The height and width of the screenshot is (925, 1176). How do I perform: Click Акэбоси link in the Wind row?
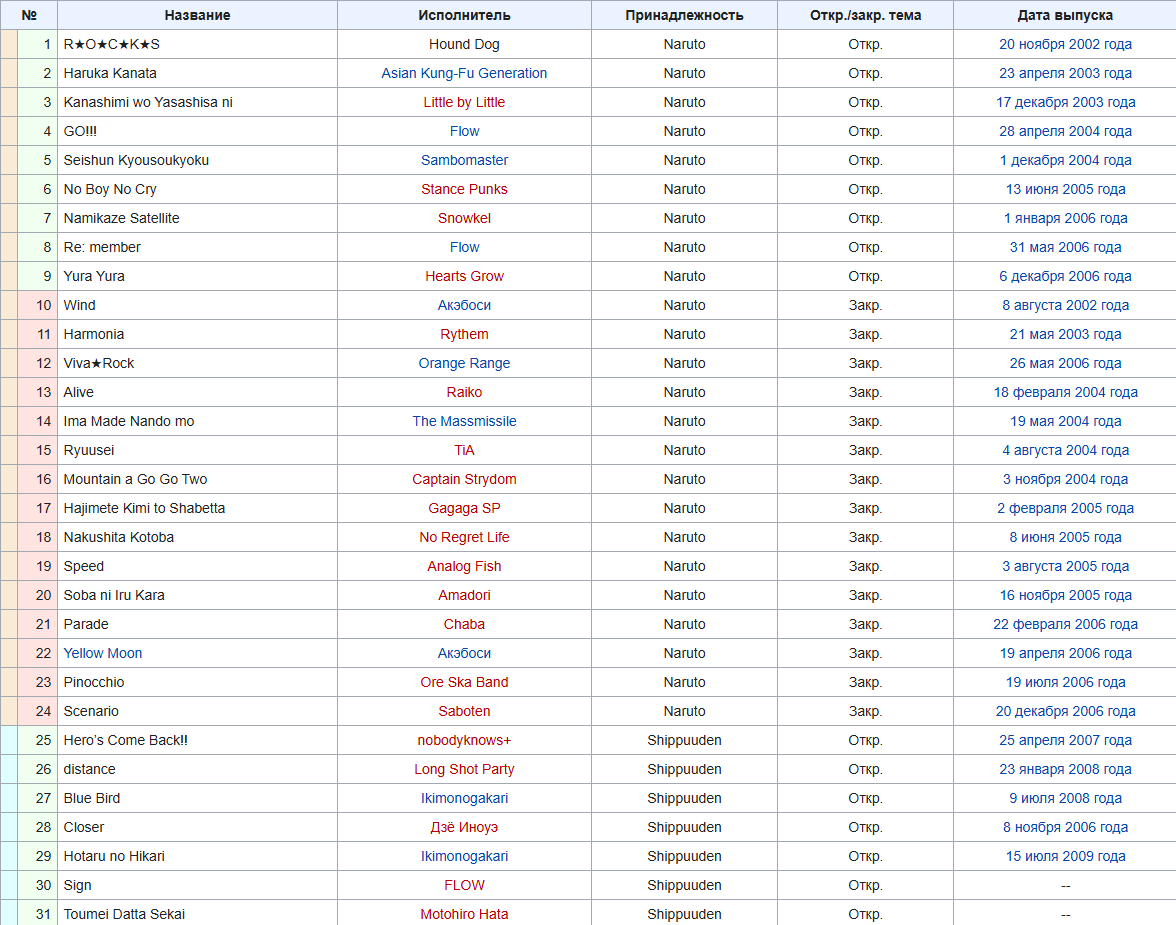(x=464, y=305)
